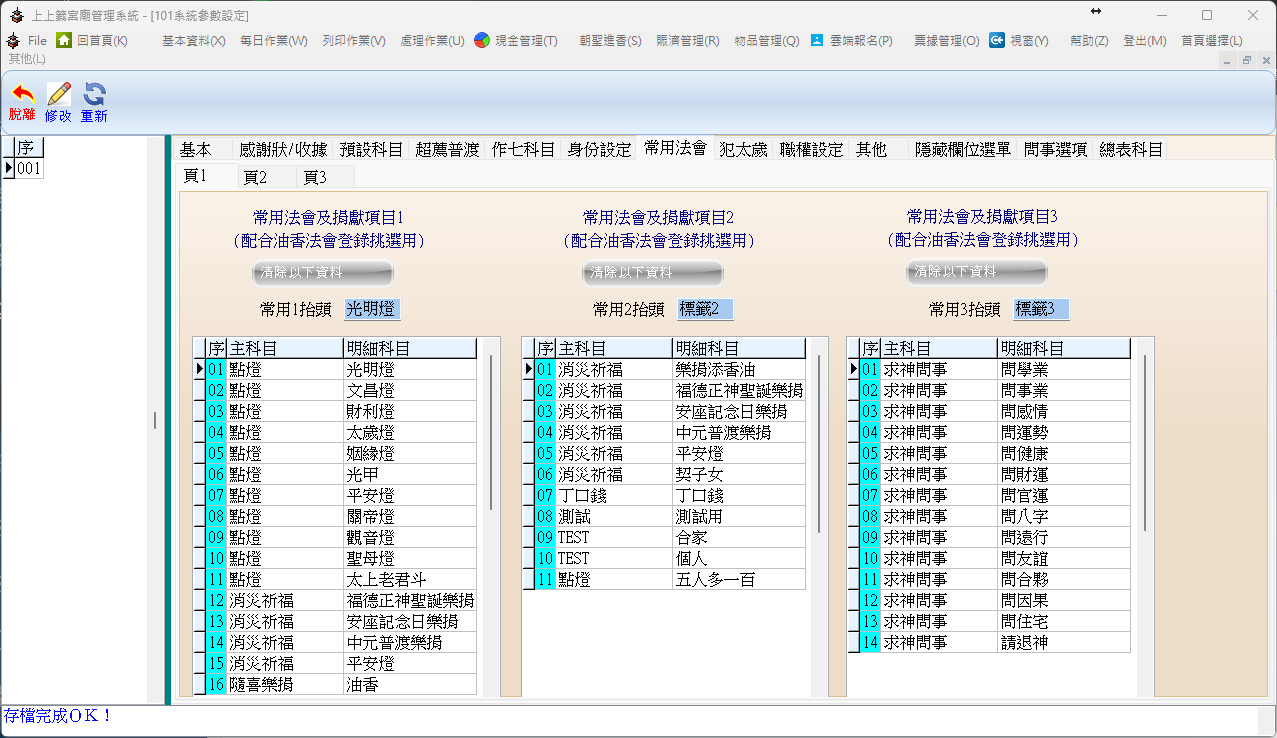Open 現金管理 pie chart menu icon
Image resolution: width=1277 pixels, height=738 pixels.
tap(482, 41)
